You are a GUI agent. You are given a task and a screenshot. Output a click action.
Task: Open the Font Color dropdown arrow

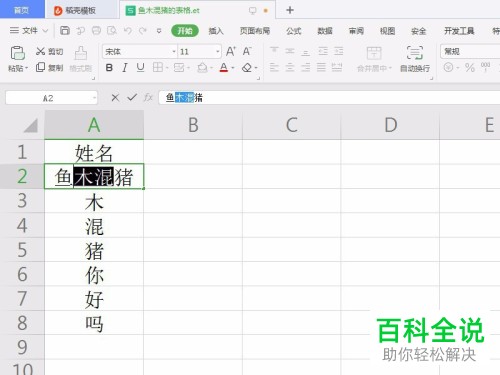tap(233, 68)
